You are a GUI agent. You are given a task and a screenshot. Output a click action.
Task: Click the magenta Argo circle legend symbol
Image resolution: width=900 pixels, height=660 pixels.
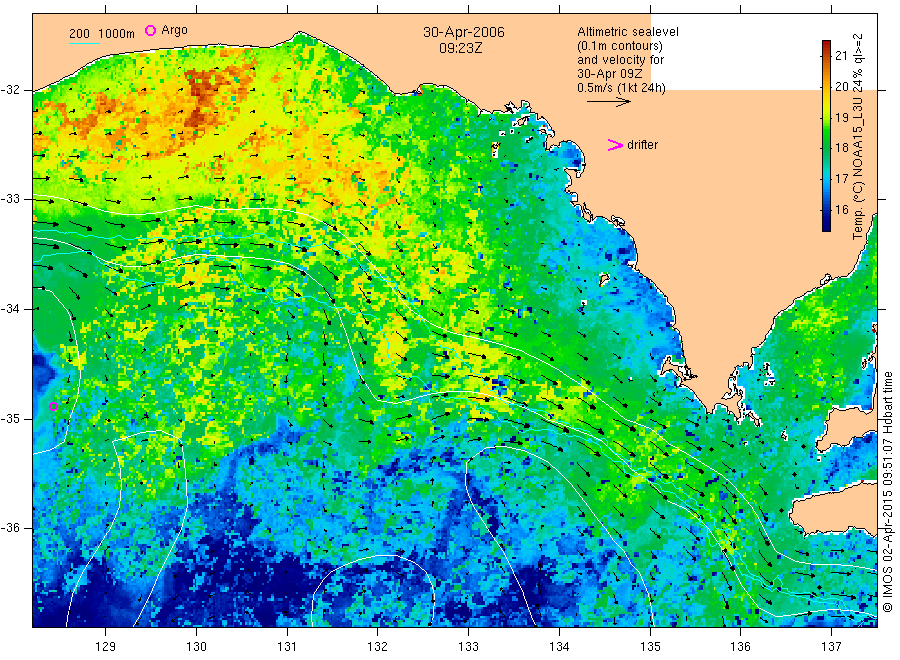150,30
